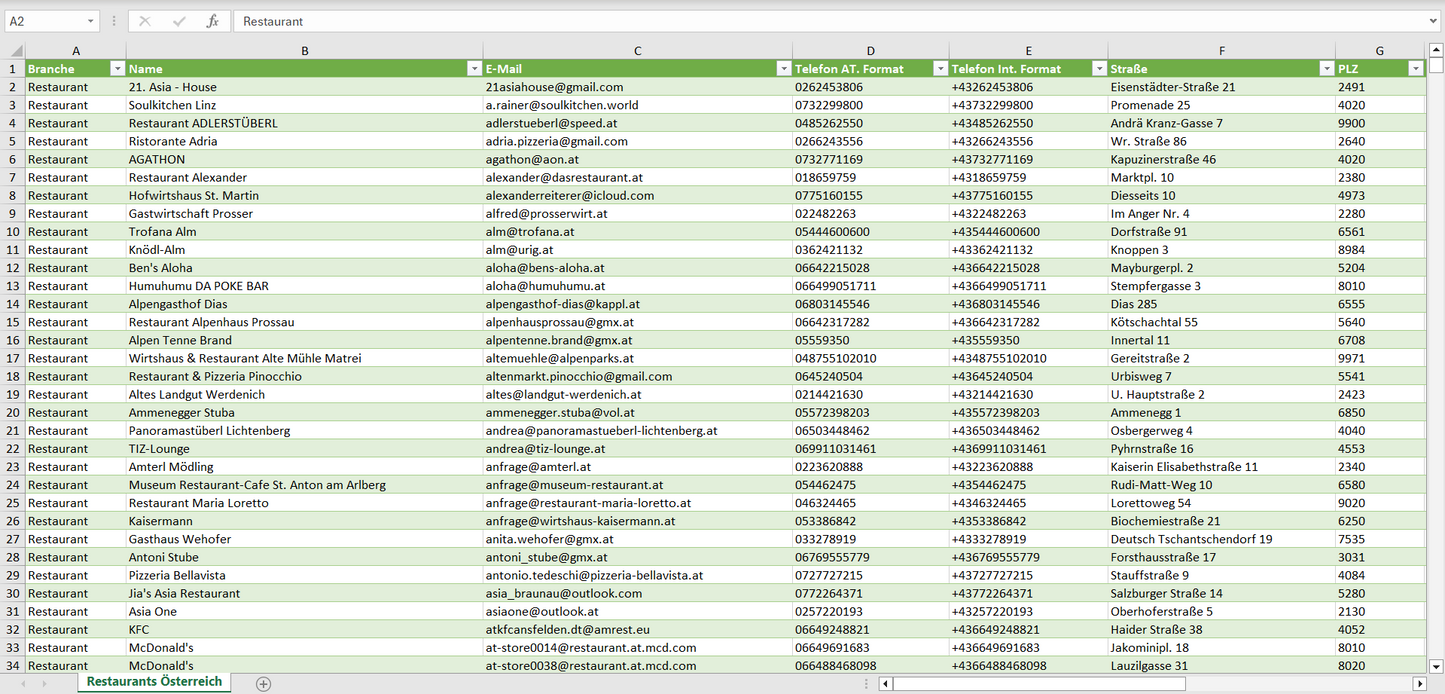Viewport: 1445px width, 694px height.
Task: Open the Straße column filter dropdown
Action: [1325, 69]
